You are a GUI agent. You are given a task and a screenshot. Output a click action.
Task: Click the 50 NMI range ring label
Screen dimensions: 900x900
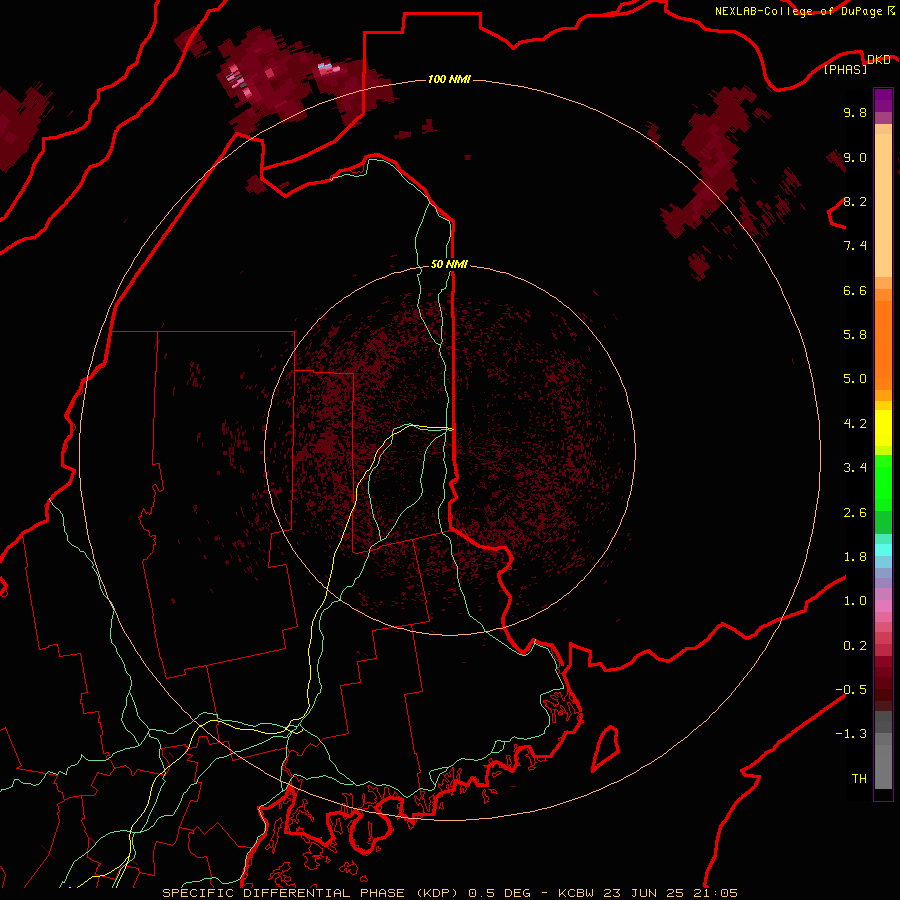click(449, 264)
